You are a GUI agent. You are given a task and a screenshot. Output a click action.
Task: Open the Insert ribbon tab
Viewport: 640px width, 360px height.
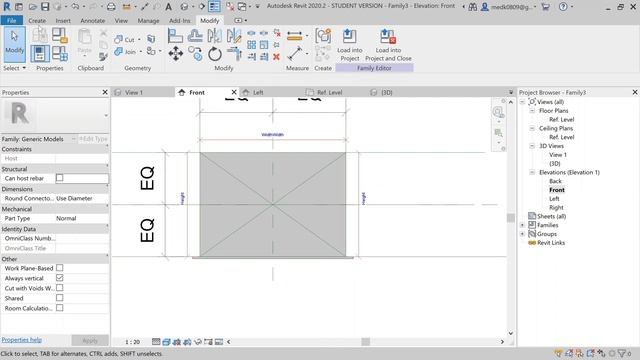pyautogui.click(x=63, y=20)
